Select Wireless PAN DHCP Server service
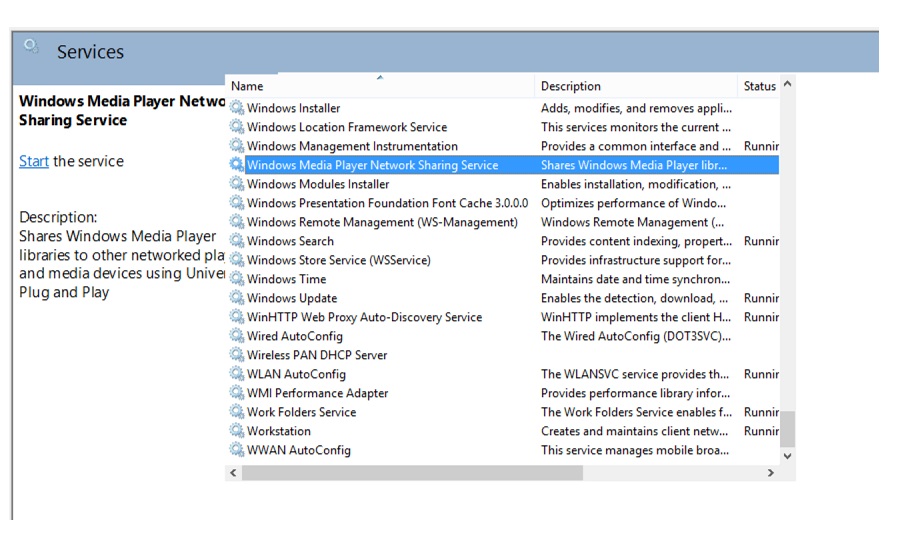This screenshot has width=900, height=540. coord(317,355)
